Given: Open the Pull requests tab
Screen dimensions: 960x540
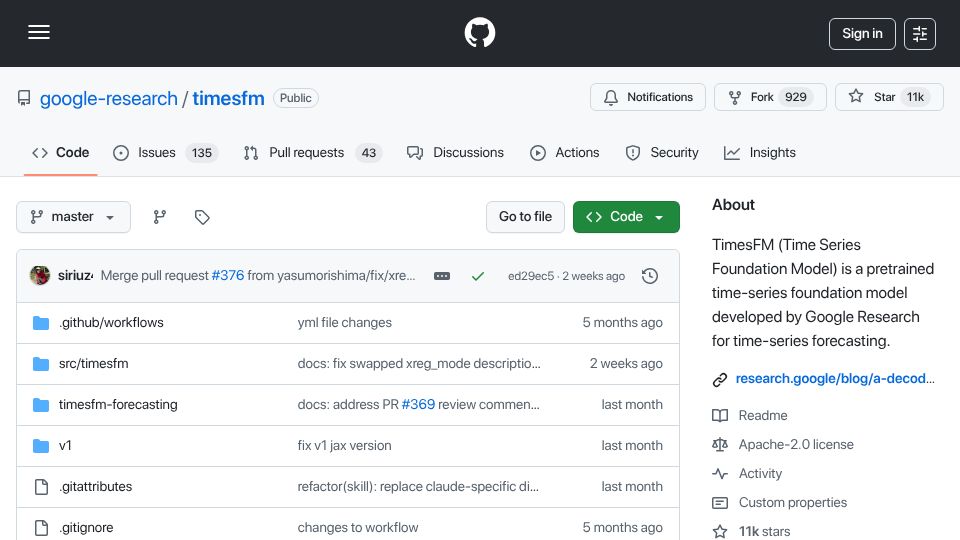Looking at the screenshot, I should coord(312,152).
